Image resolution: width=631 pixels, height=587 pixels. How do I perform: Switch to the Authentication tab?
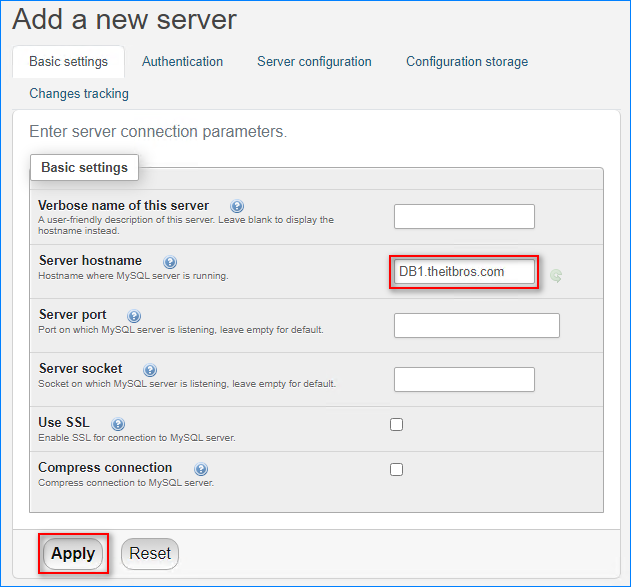pyautogui.click(x=182, y=62)
